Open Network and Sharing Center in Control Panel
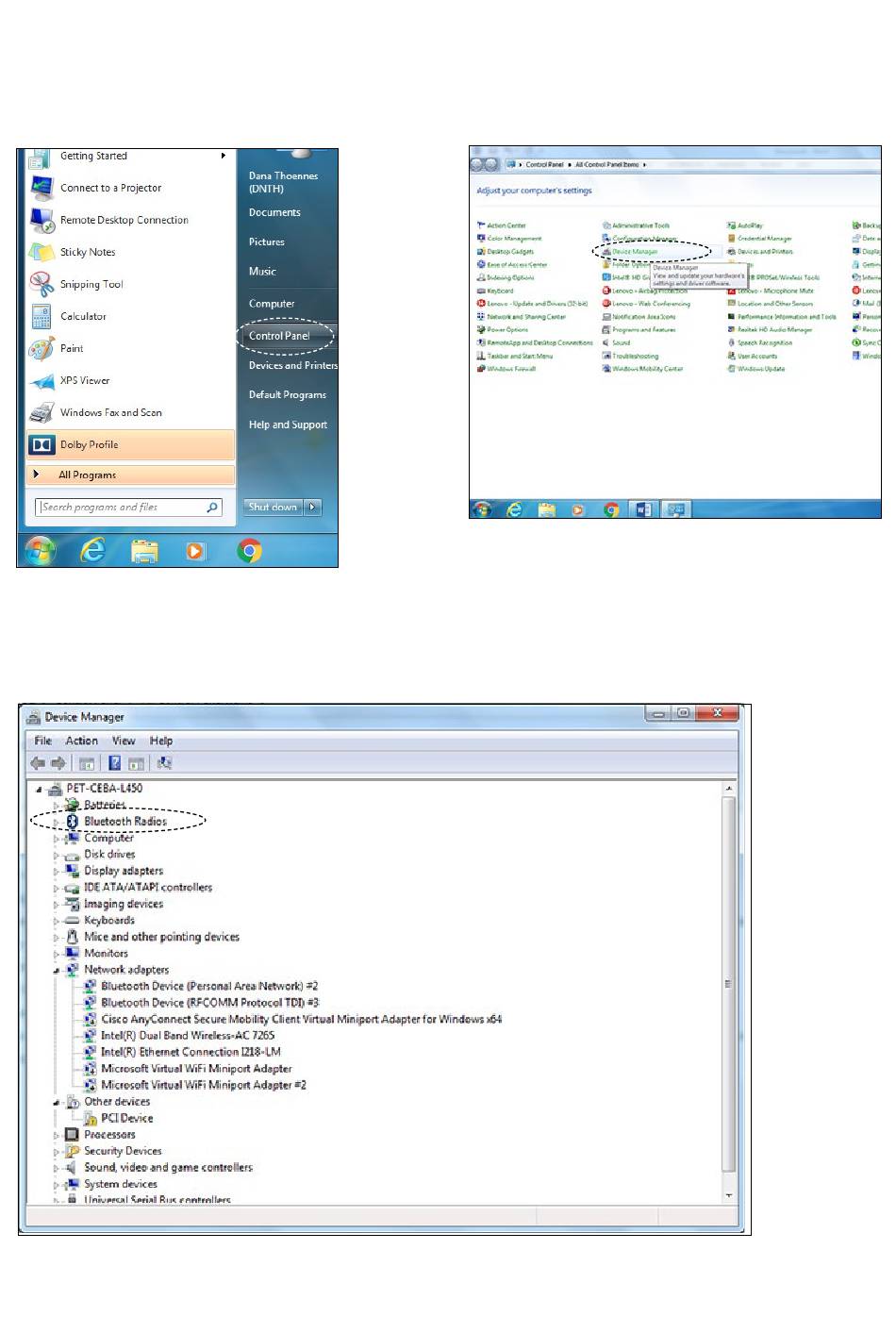Screen dimensions: 896x1333 [526, 317]
